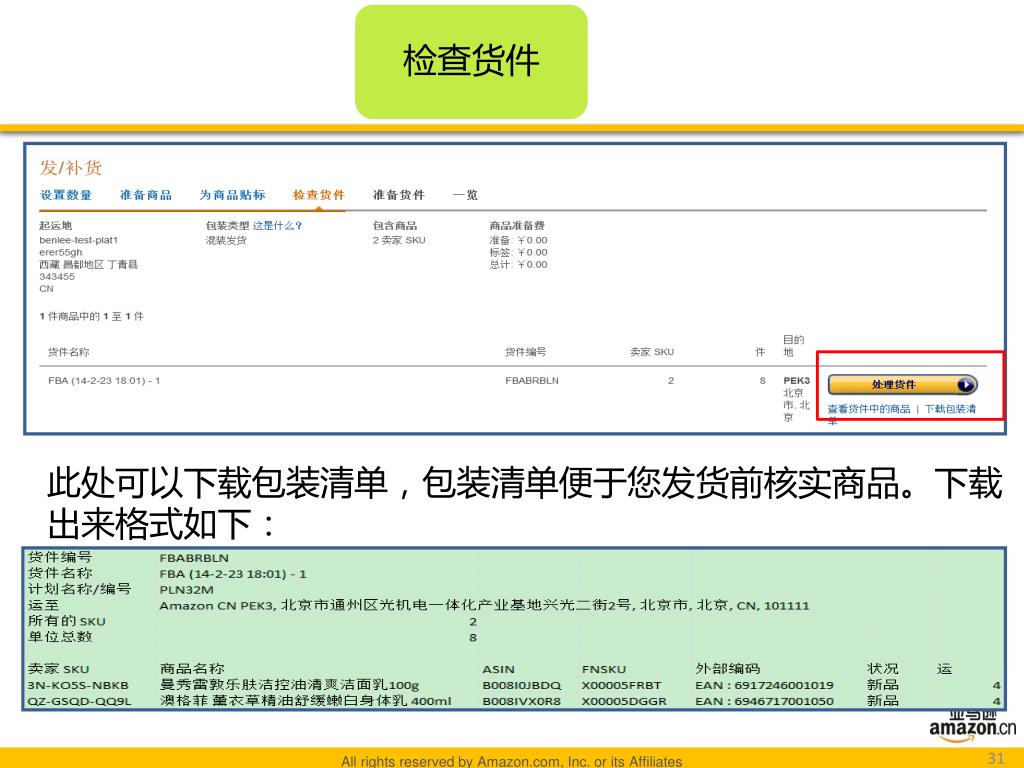Screen dimensions: 1024x768
Task: Click FNSKU X00005DGGR cell
Action: tap(624, 701)
